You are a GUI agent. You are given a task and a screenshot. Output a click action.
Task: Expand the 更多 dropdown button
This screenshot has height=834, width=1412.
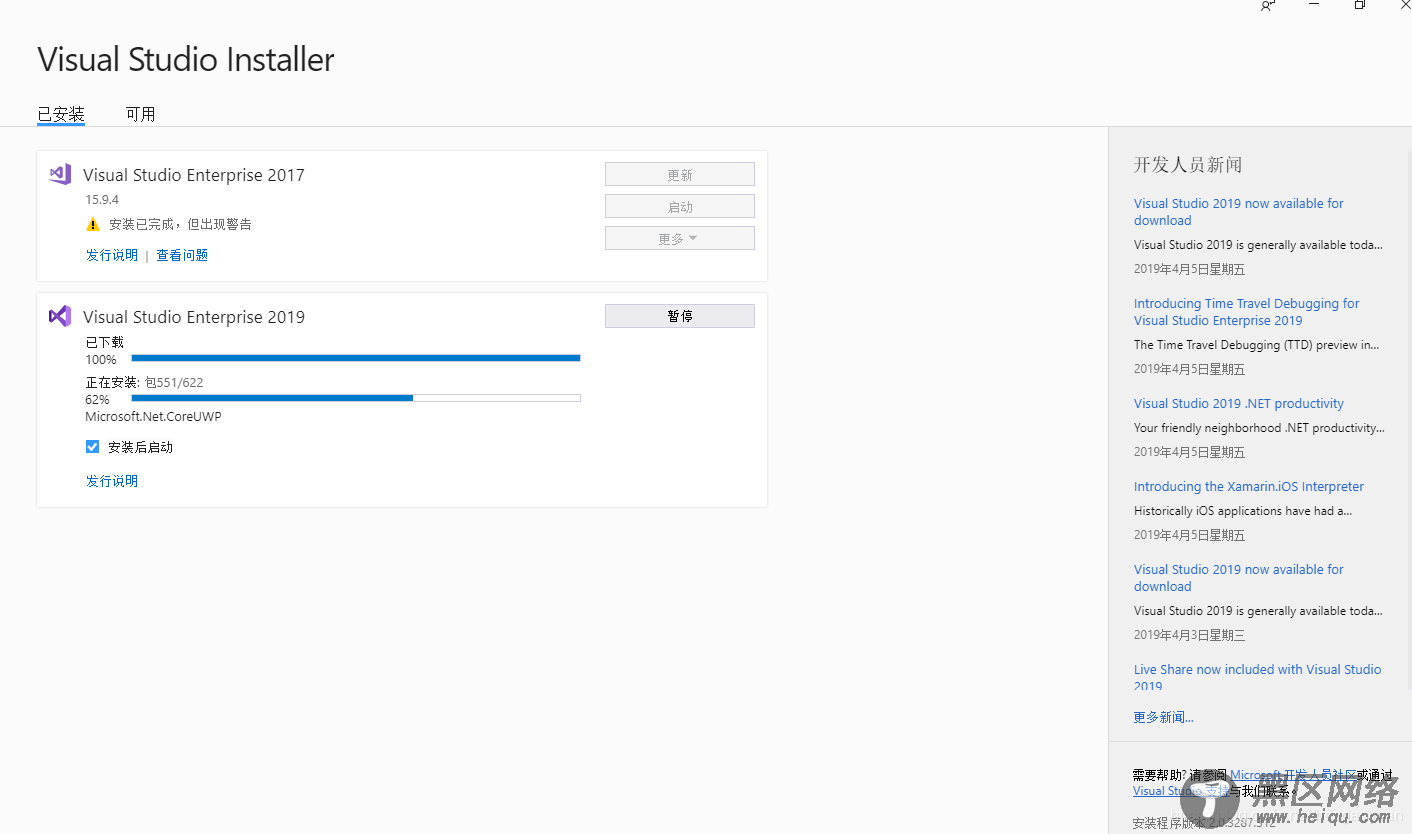pos(680,239)
